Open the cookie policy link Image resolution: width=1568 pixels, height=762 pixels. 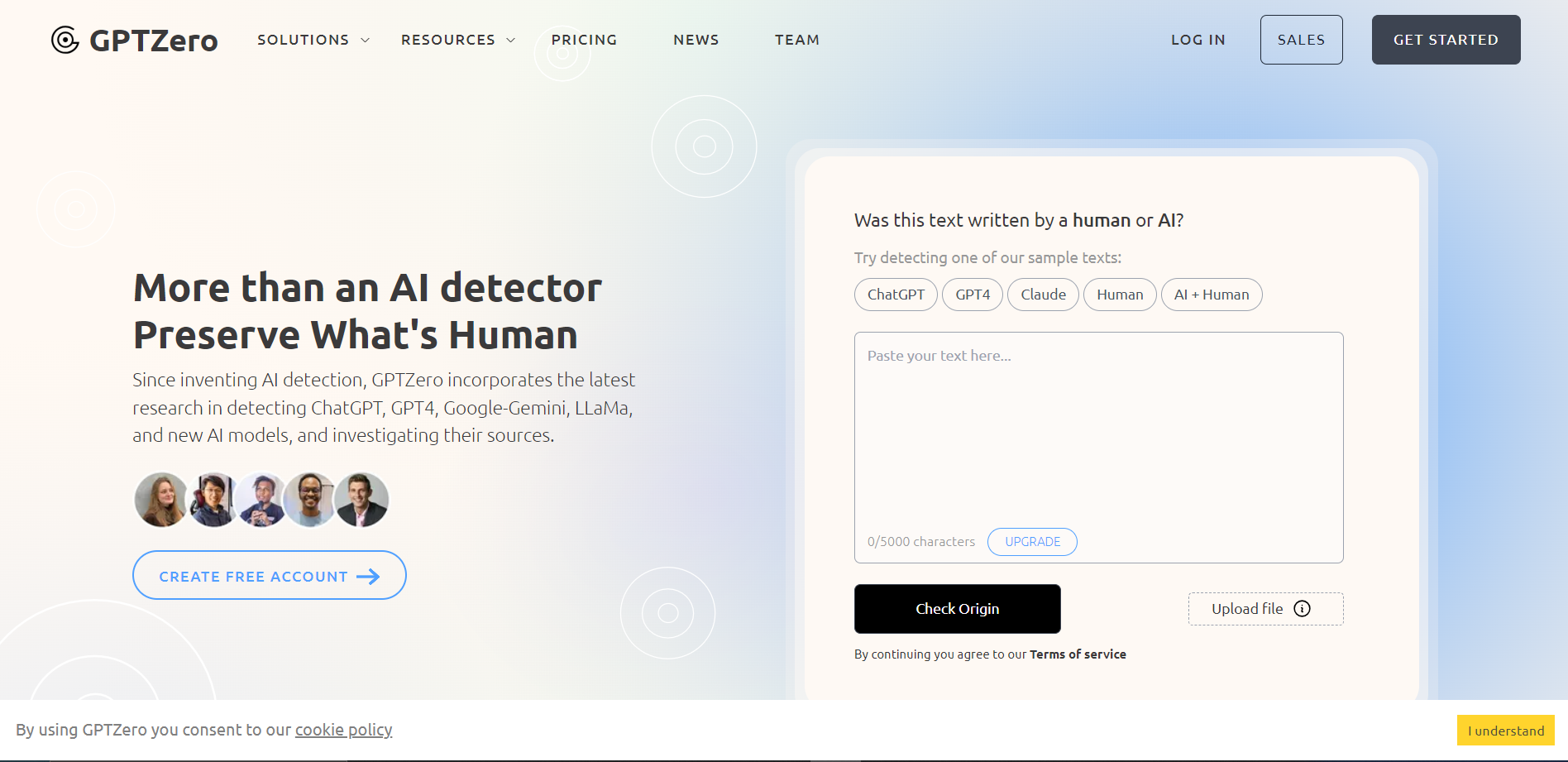(x=343, y=730)
